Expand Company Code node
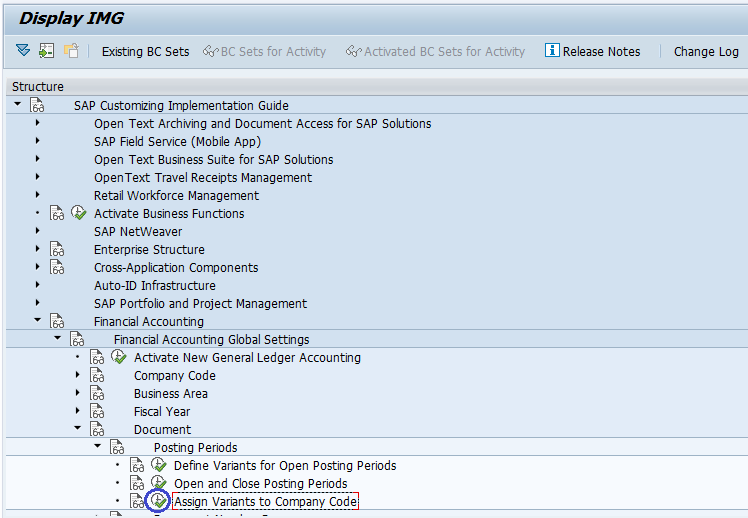Image resolution: width=748 pixels, height=518 pixels. [77, 375]
